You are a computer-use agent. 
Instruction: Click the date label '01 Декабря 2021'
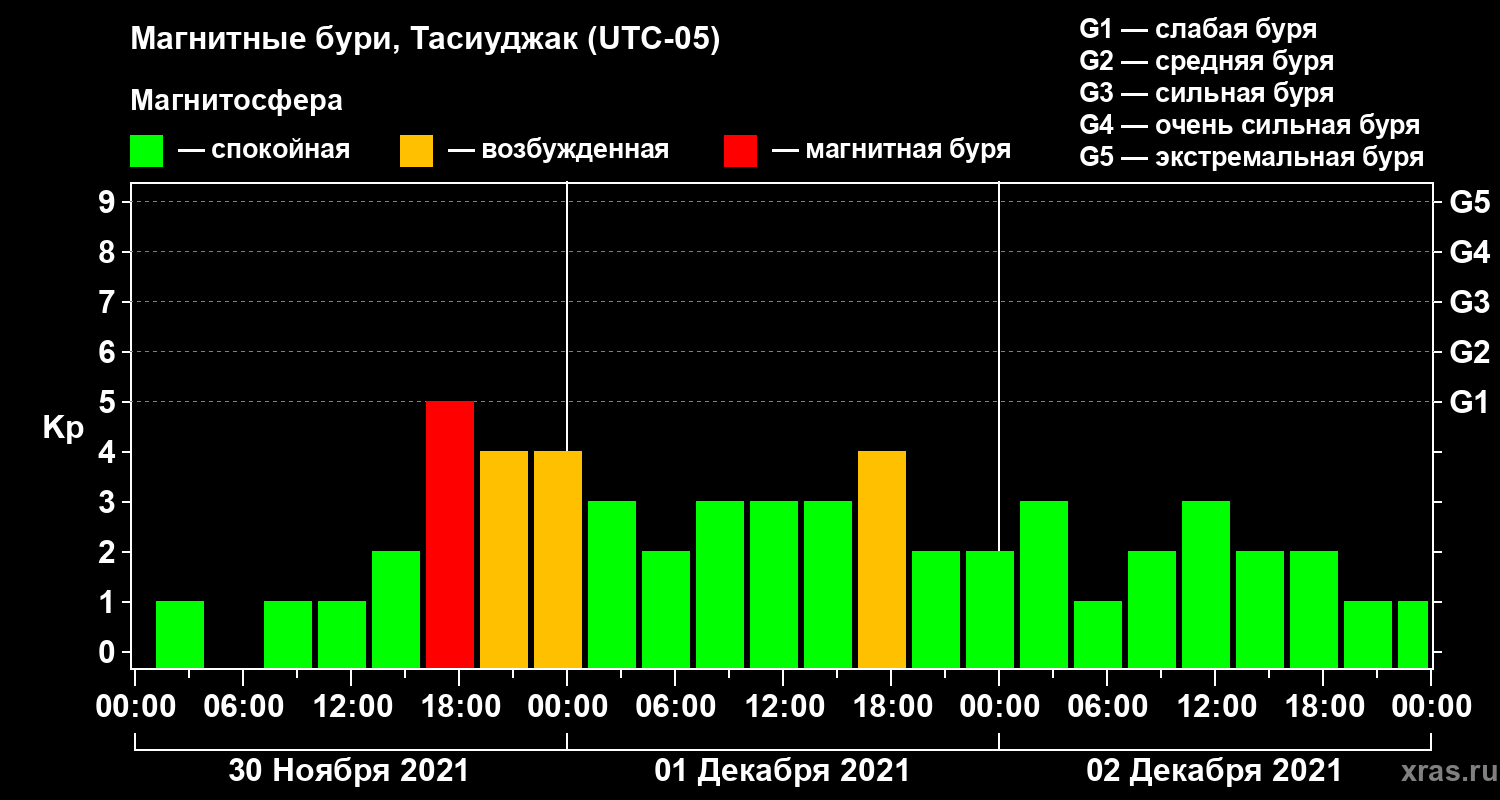tap(782, 771)
